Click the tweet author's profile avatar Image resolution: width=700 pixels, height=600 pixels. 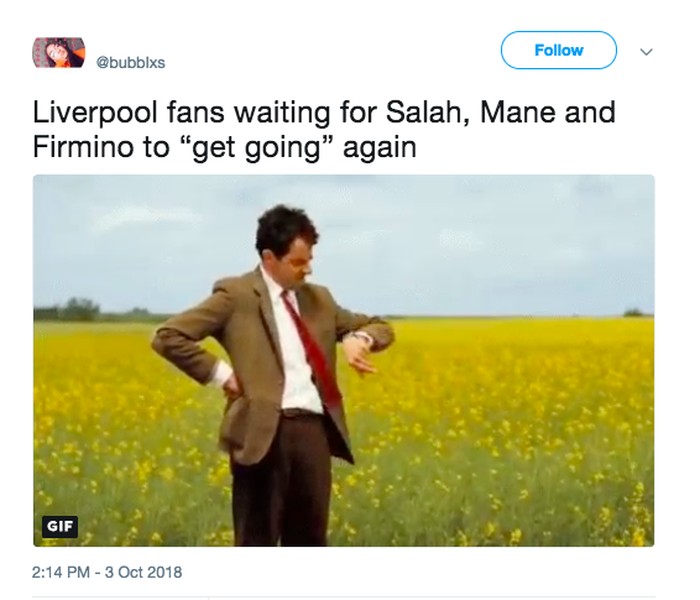58,54
